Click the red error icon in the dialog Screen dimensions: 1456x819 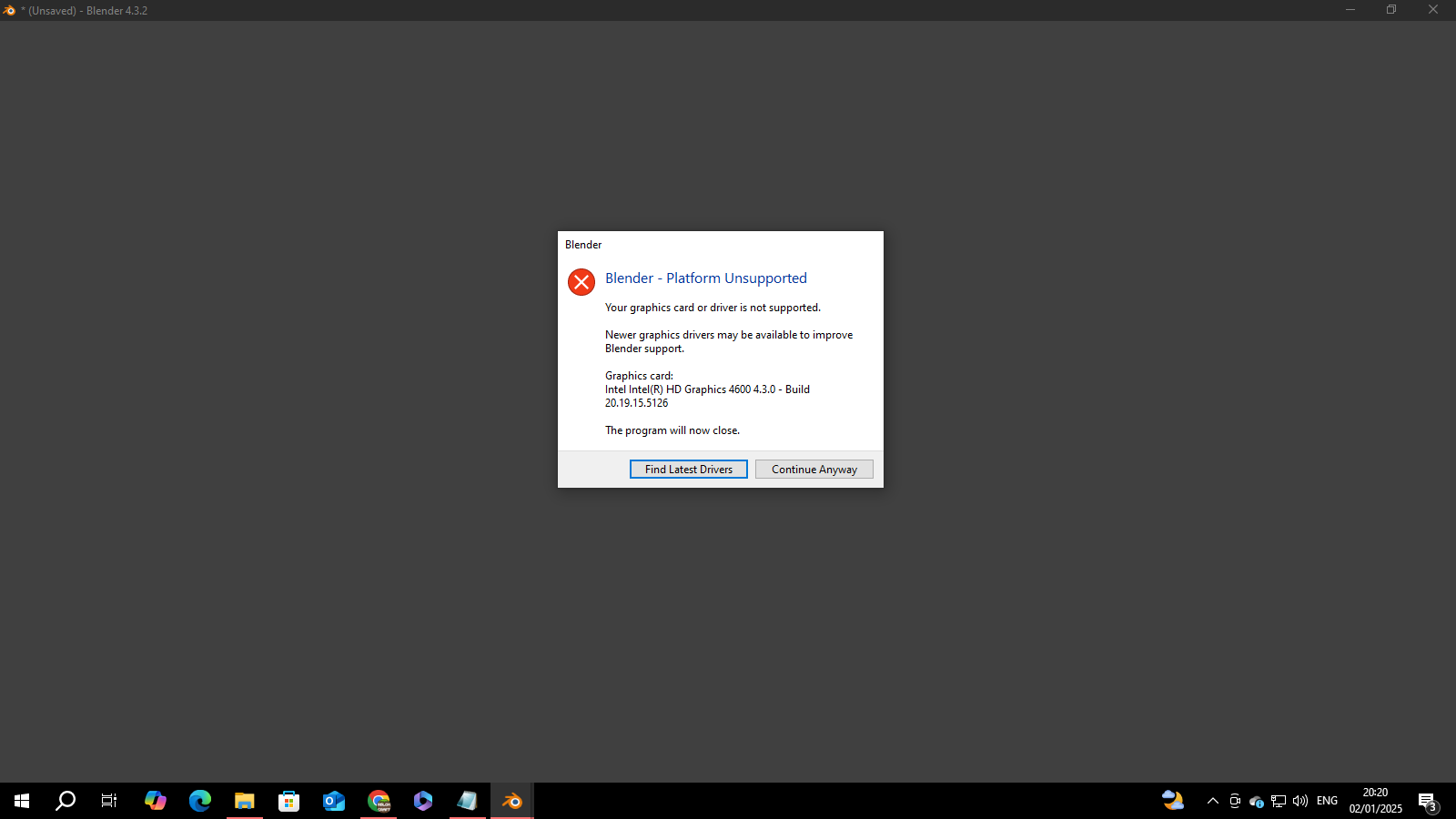click(581, 282)
